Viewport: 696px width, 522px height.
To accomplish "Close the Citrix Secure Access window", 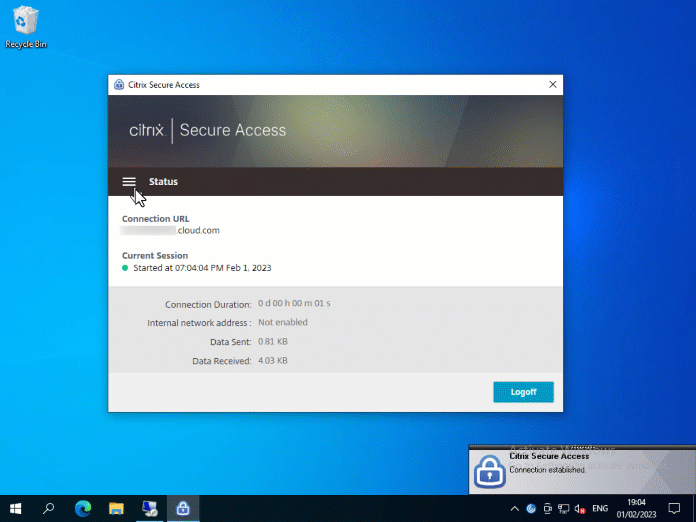I will 552,85.
